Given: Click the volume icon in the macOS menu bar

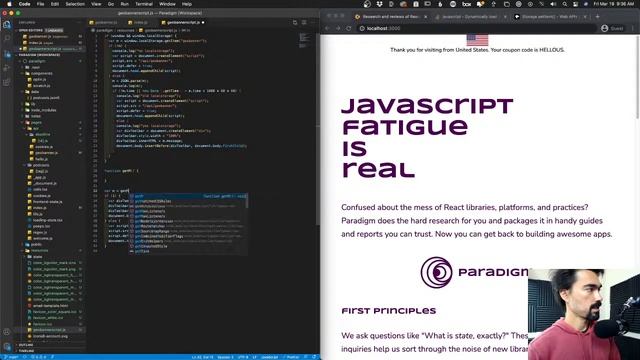Looking at the screenshot, I should point(553,4).
